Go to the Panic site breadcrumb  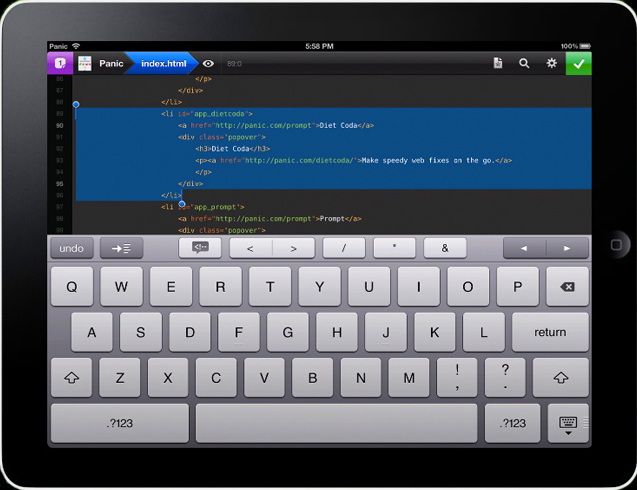coord(110,63)
